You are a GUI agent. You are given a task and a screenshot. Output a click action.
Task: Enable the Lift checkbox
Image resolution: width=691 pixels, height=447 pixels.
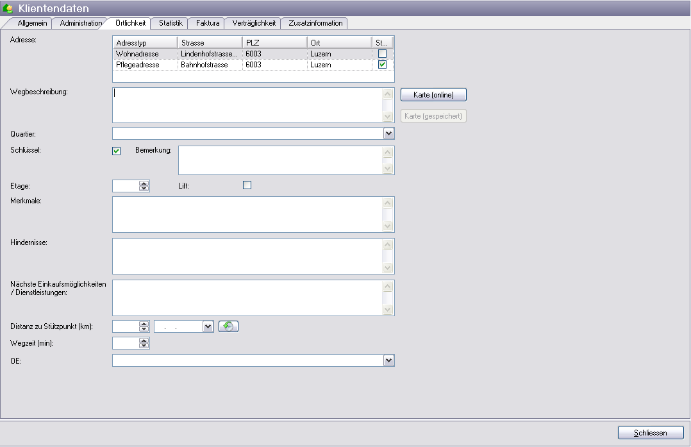pyautogui.click(x=247, y=185)
